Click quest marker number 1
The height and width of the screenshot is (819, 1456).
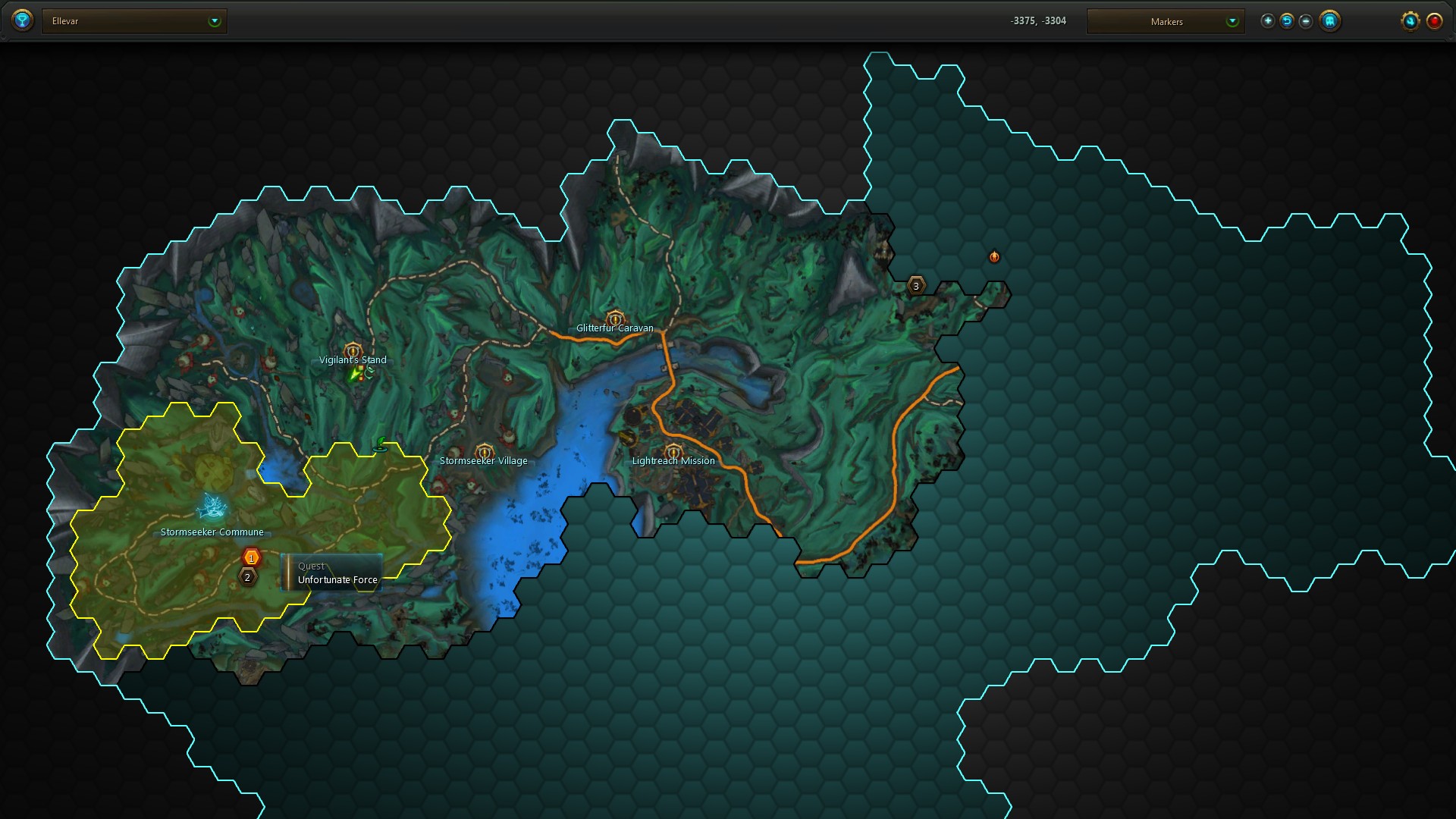click(x=251, y=558)
